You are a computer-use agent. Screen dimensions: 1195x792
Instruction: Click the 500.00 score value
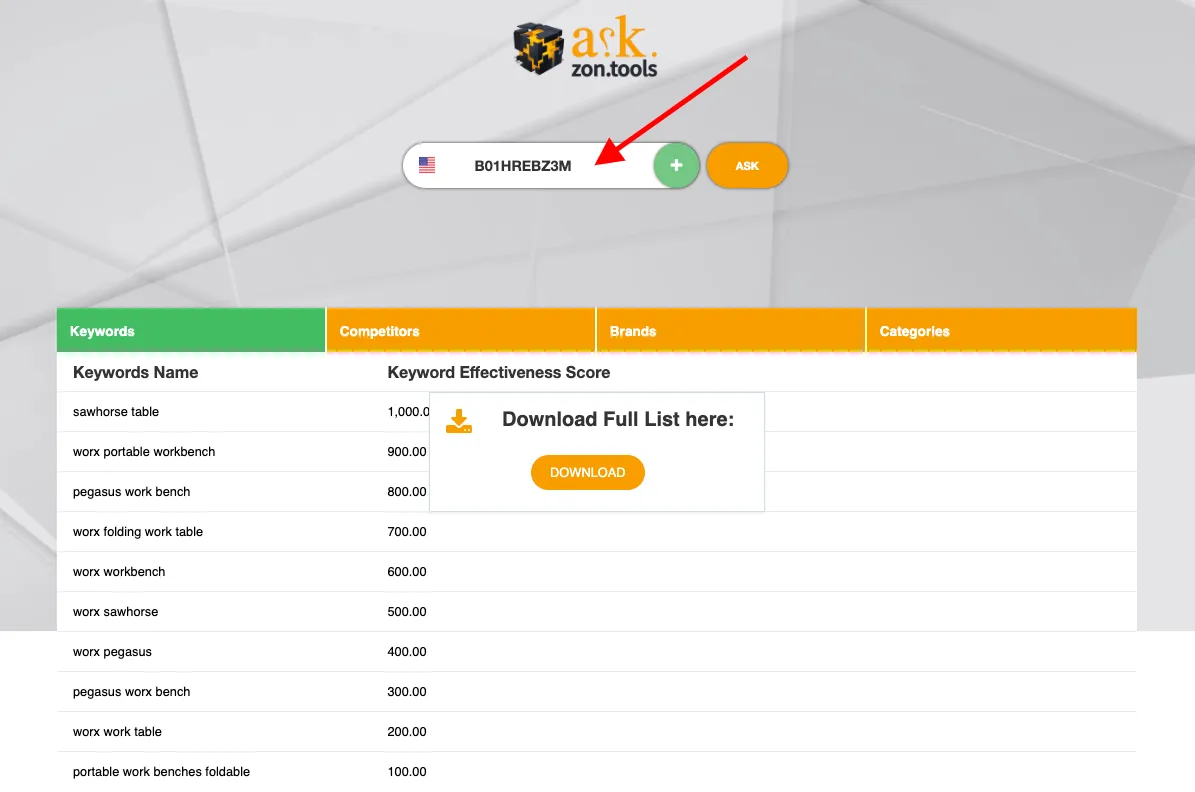(407, 612)
